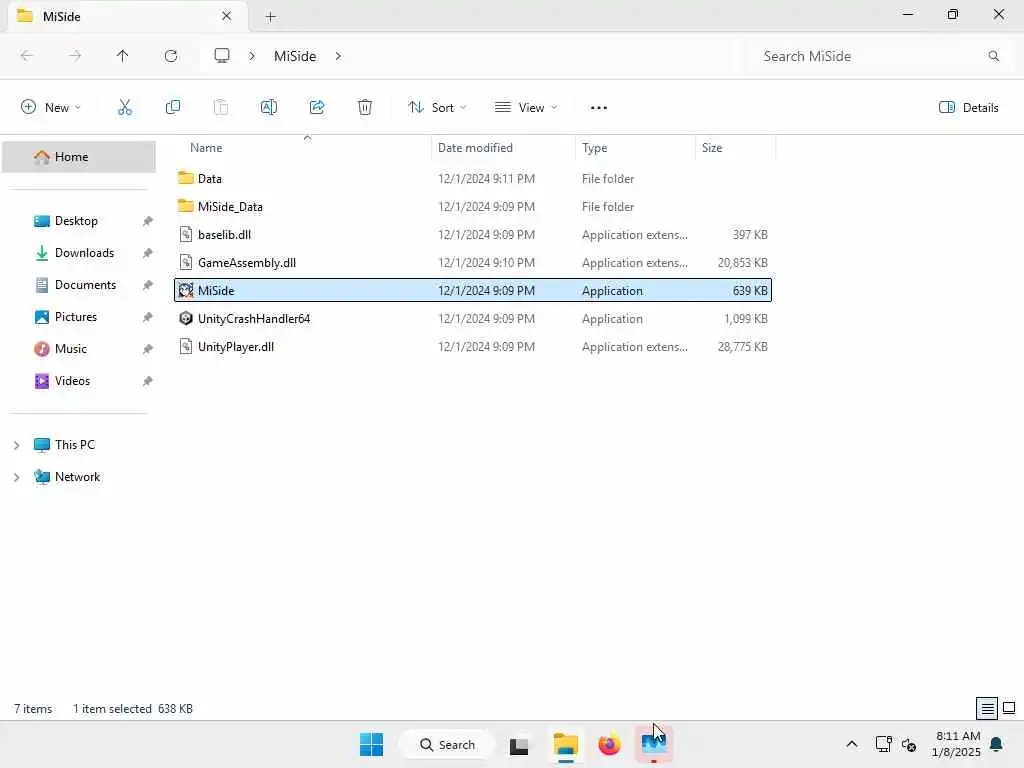Go up one folder level
The image size is (1024, 768).
pos(122,56)
